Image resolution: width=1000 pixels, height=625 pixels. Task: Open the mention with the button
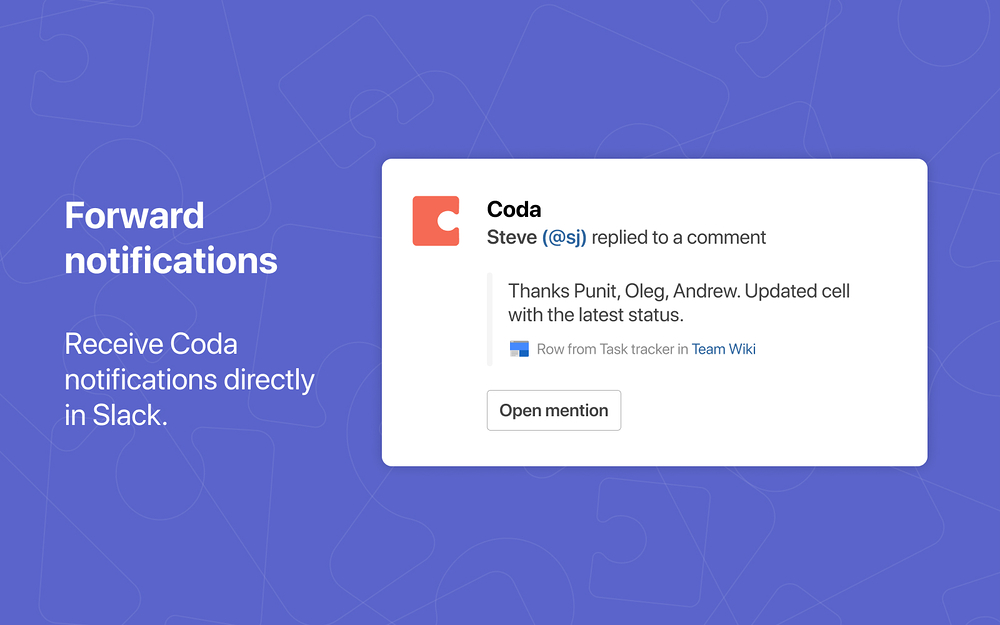point(554,410)
